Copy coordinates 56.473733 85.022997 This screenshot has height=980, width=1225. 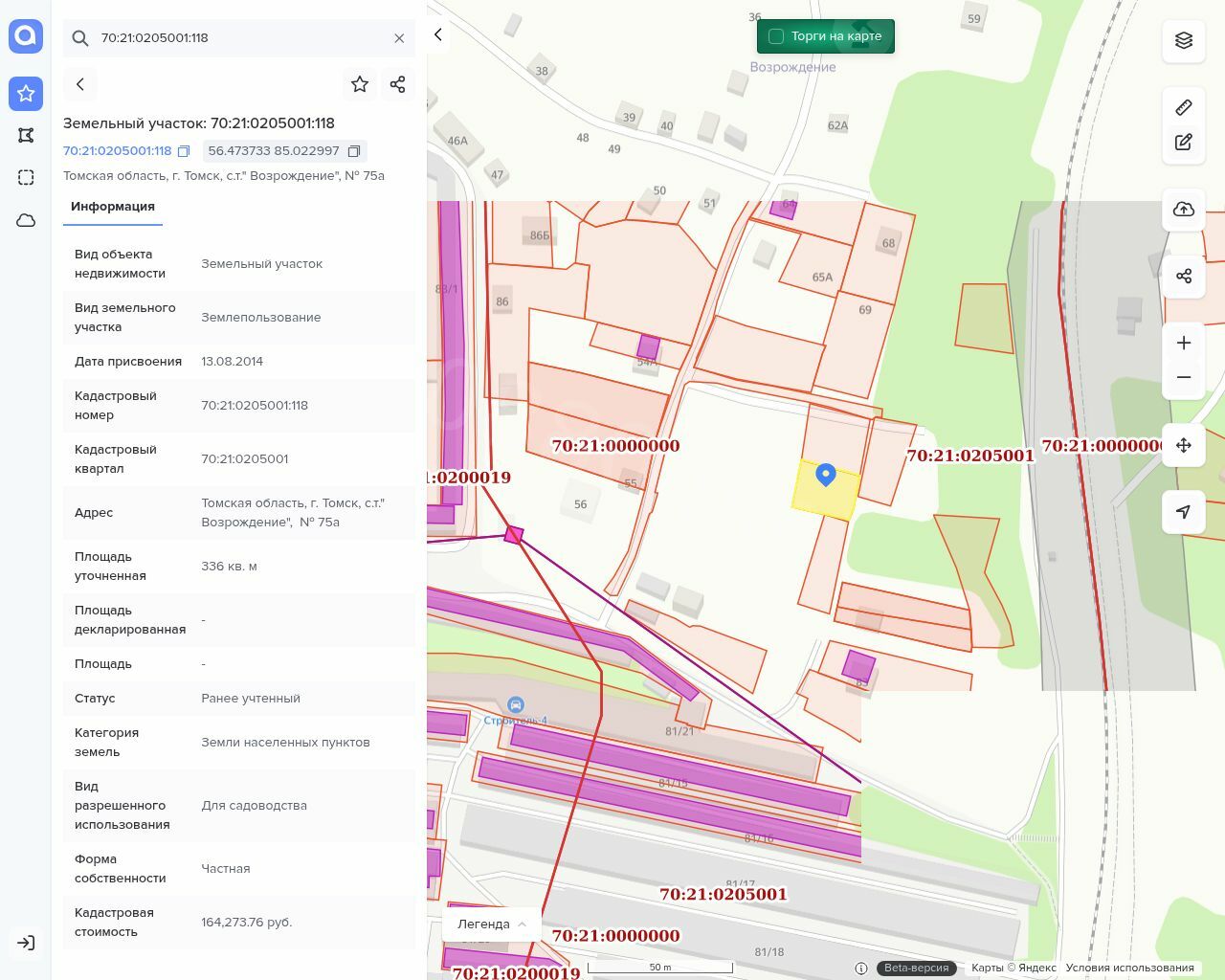[x=354, y=151]
